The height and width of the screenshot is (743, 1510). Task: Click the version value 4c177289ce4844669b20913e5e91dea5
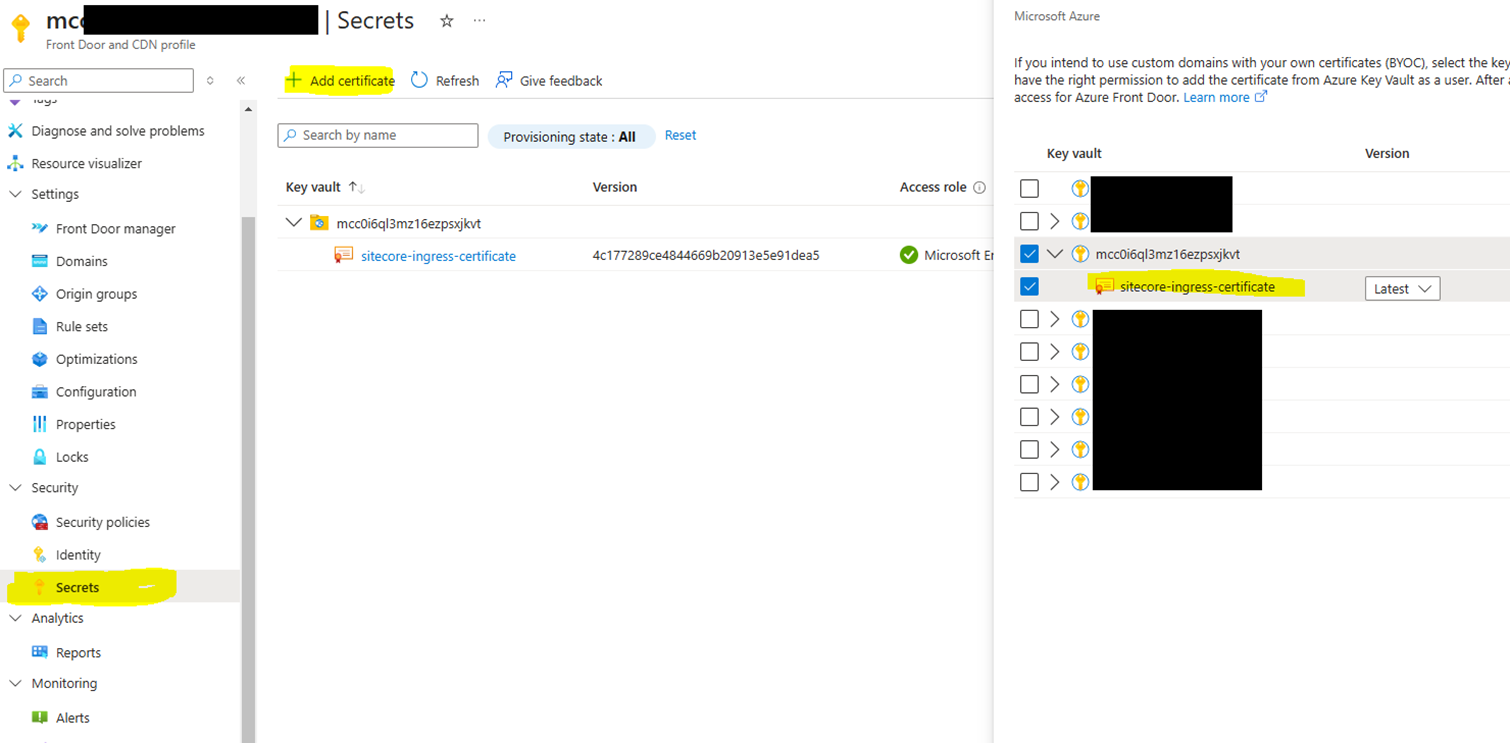point(706,256)
